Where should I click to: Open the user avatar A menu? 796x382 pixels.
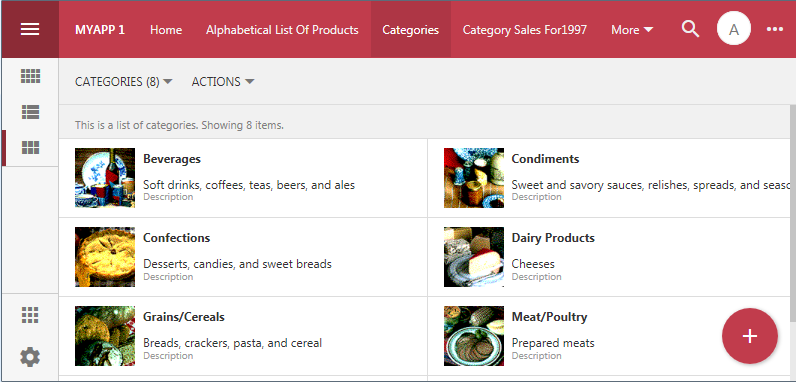pyautogui.click(x=734, y=29)
